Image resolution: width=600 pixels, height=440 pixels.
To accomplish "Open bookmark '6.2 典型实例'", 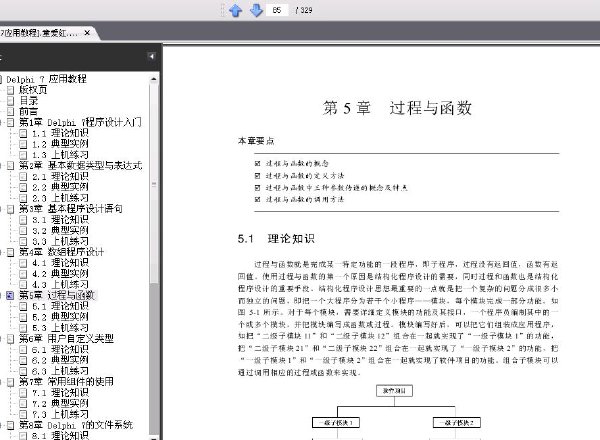I will pyautogui.click(x=60, y=360).
